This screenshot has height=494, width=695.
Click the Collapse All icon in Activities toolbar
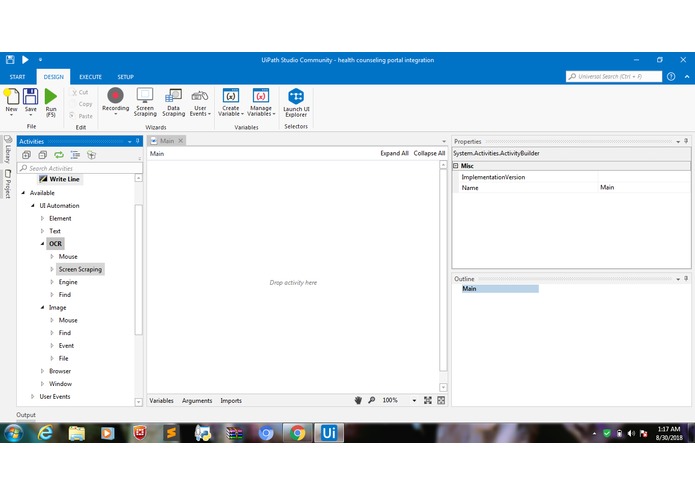pyautogui.click(x=43, y=155)
